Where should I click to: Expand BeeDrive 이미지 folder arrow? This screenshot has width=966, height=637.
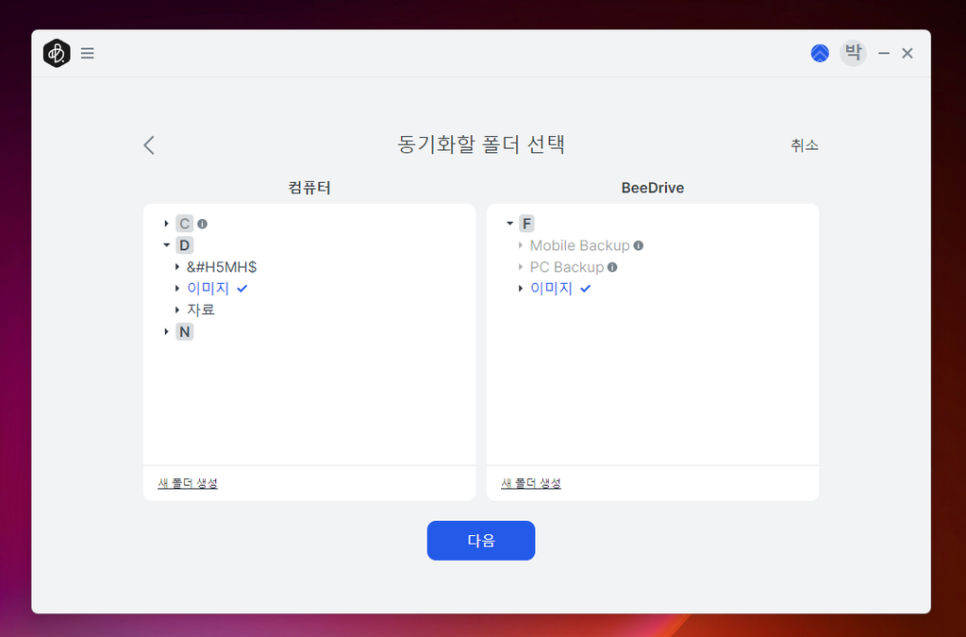(x=520, y=288)
